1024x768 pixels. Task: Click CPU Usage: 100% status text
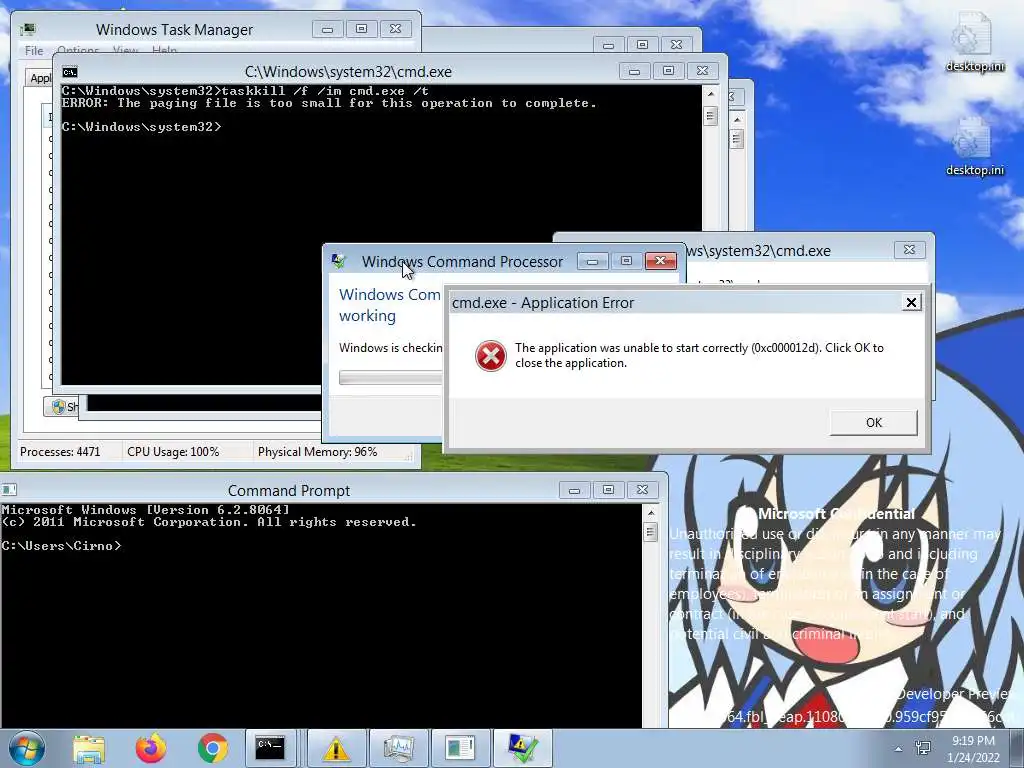click(173, 452)
